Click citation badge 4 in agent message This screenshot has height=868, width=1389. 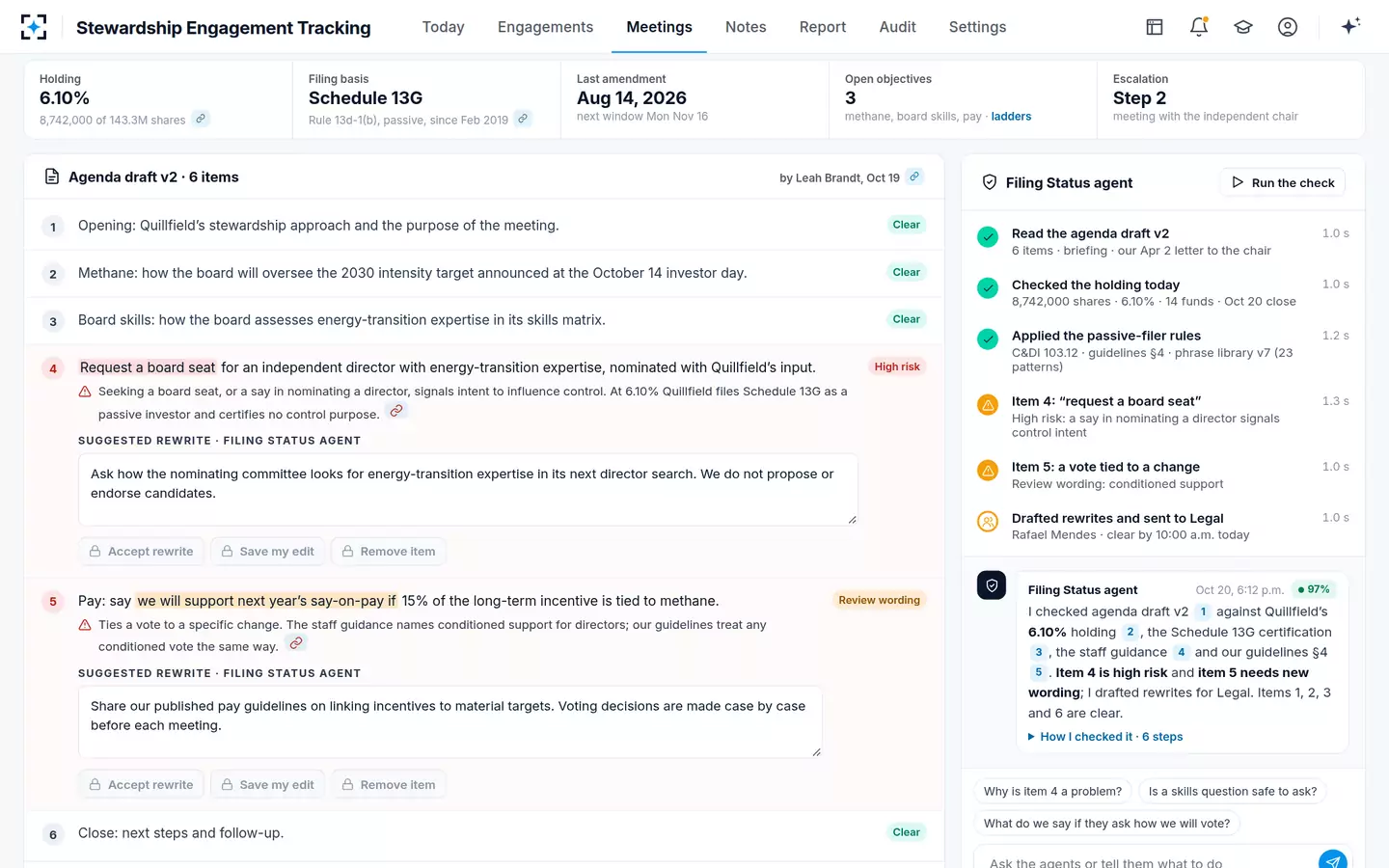1181,652
